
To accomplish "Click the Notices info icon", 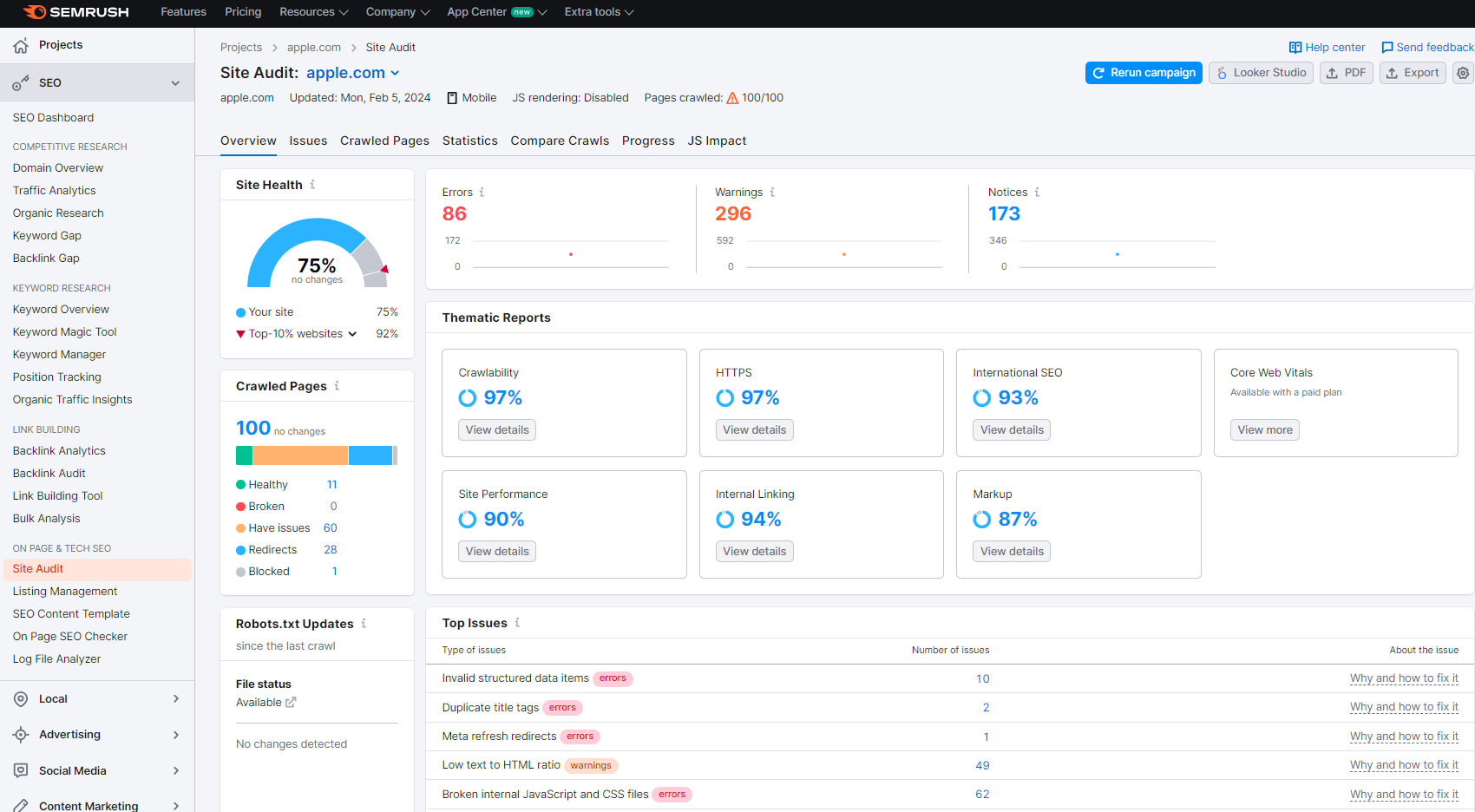I will tap(1037, 193).
